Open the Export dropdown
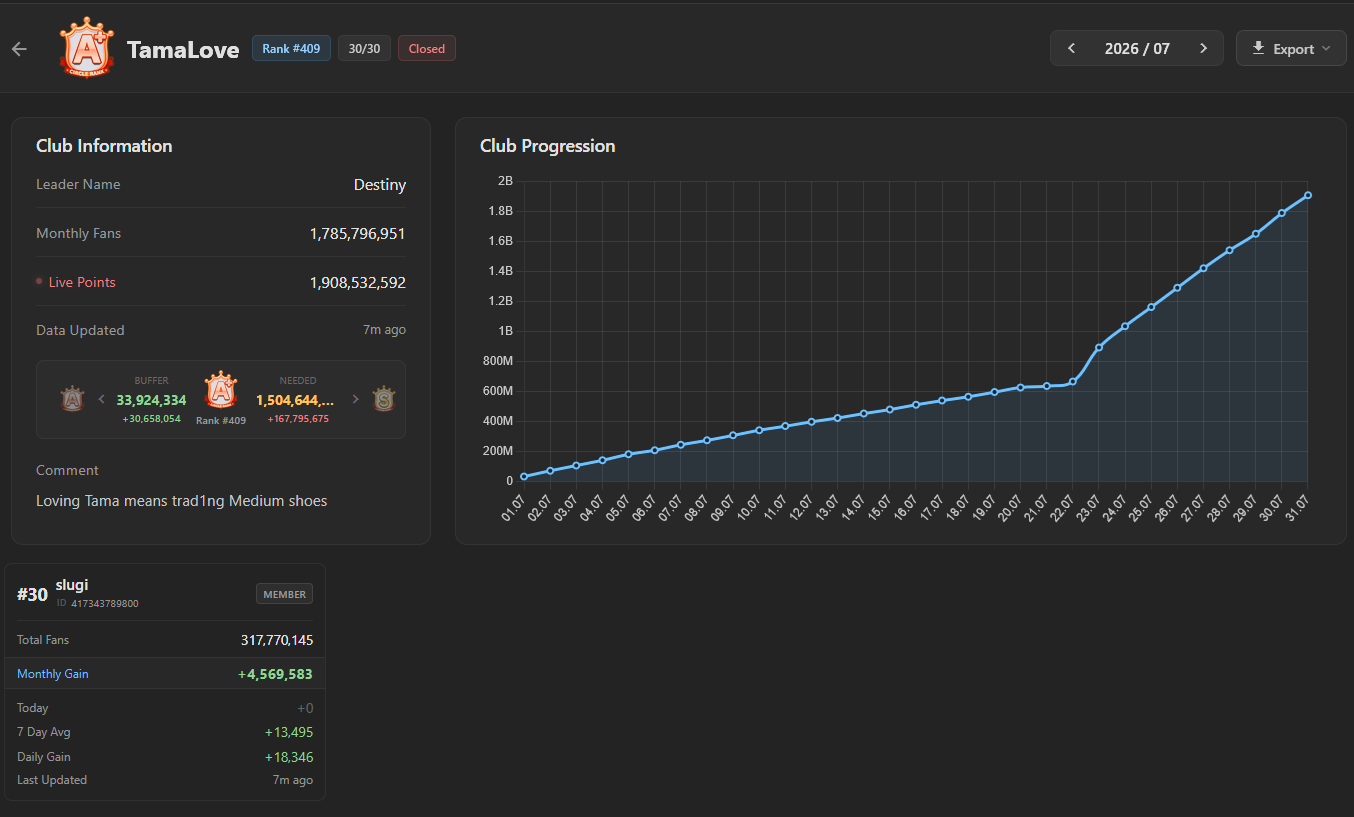This screenshot has width=1354, height=817. click(1291, 48)
